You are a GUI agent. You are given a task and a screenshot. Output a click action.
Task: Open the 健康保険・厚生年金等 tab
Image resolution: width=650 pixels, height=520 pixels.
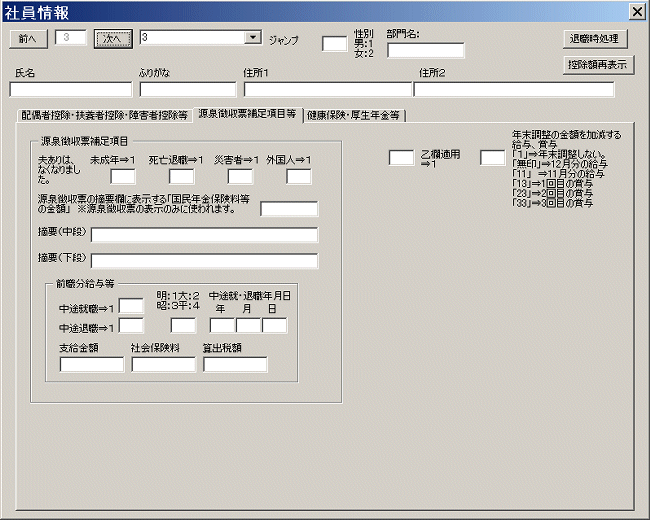(x=353, y=116)
